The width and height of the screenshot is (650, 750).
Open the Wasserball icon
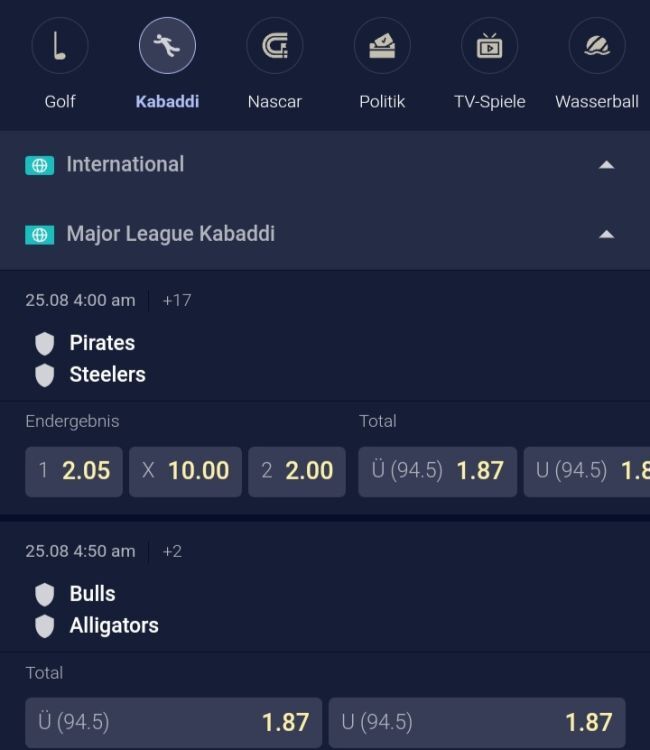(x=597, y=46)
